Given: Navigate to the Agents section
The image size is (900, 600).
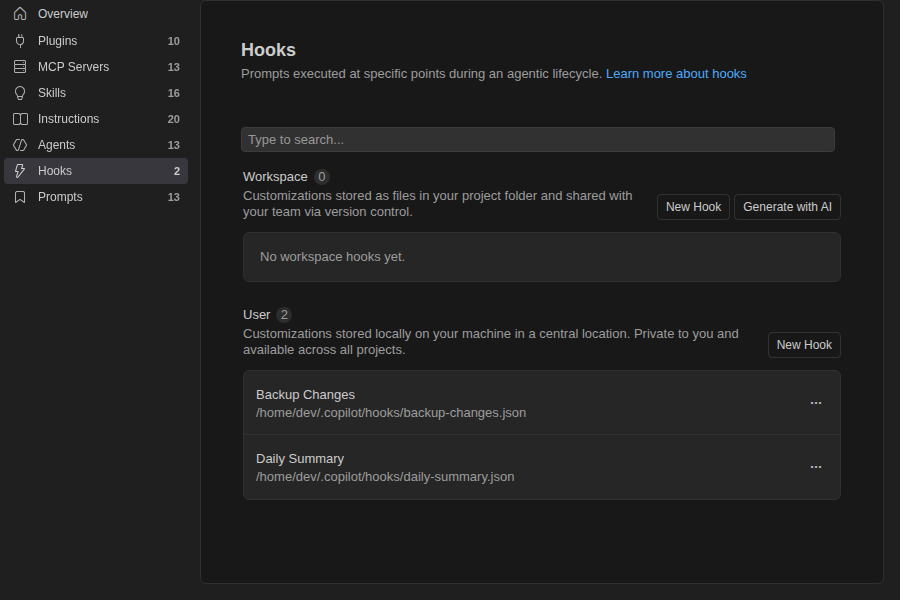Looking at the screenshot, I should (96, 145).
